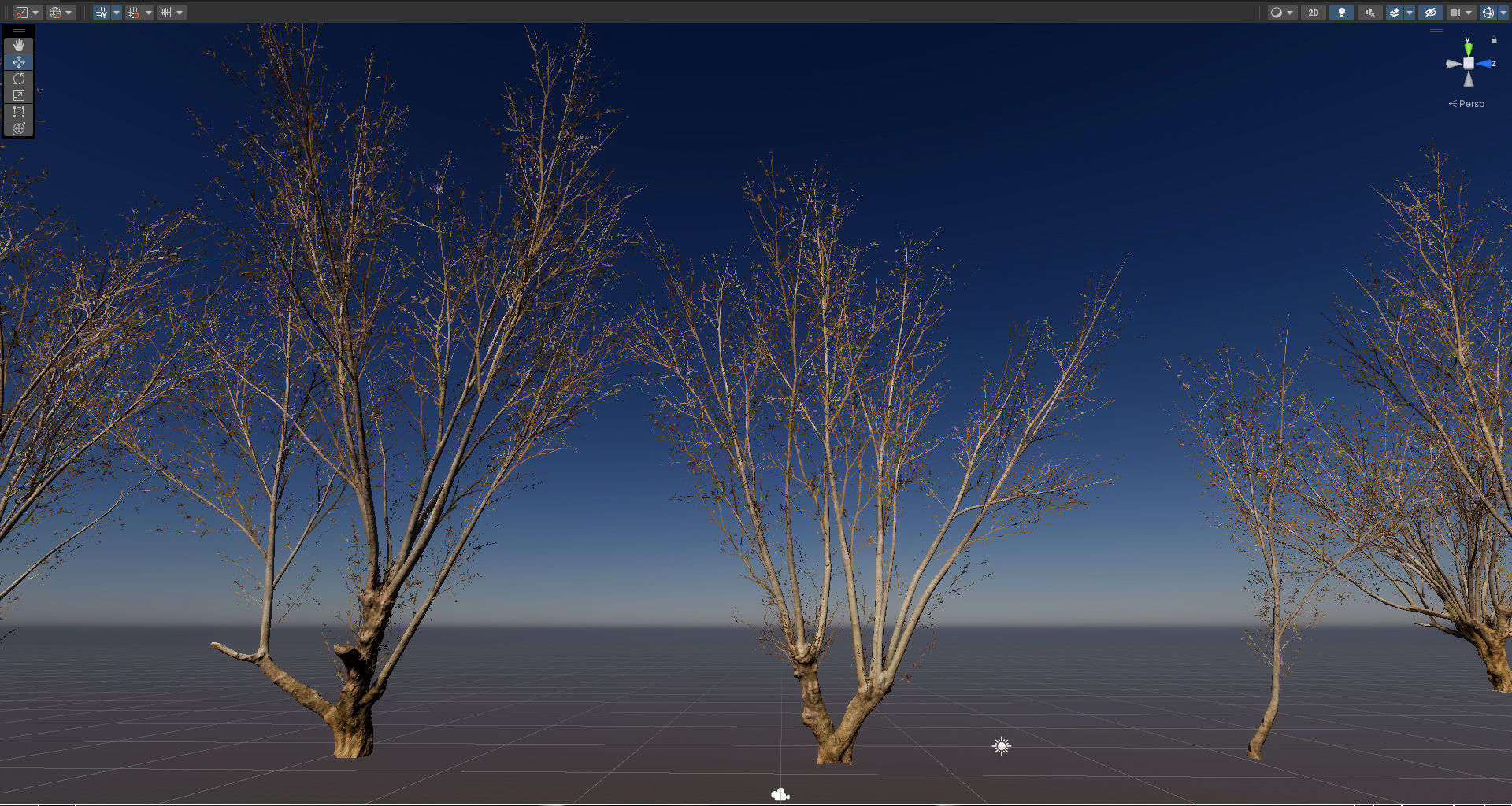Select the Rect Transform tool

coord(19,112)
